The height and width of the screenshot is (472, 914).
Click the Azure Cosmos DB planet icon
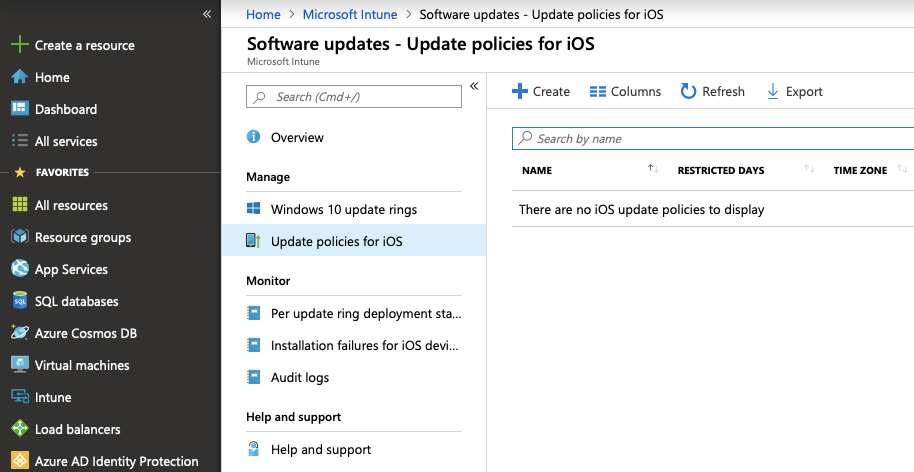[x=20, y=333]
